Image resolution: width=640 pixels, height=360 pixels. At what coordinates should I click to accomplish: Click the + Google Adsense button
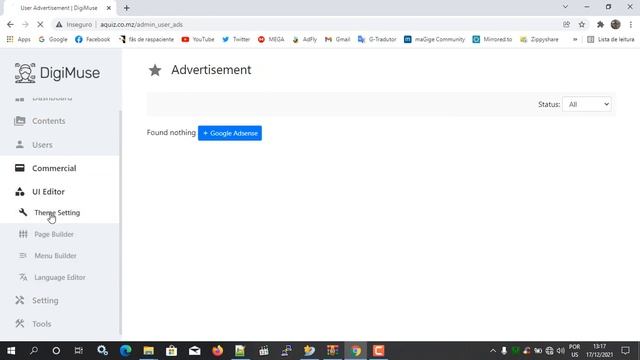(230, 133)
